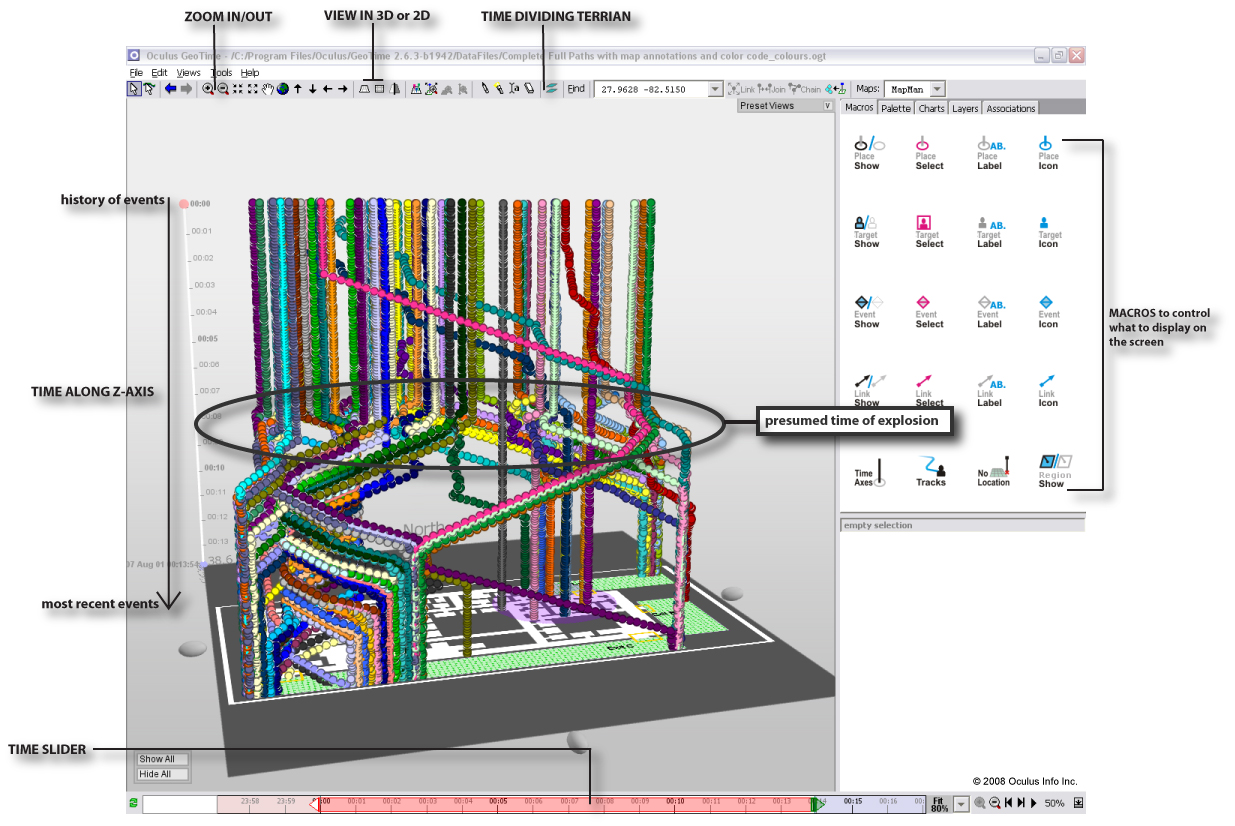Select the arrow pointer tool

[x=134, y=88]
